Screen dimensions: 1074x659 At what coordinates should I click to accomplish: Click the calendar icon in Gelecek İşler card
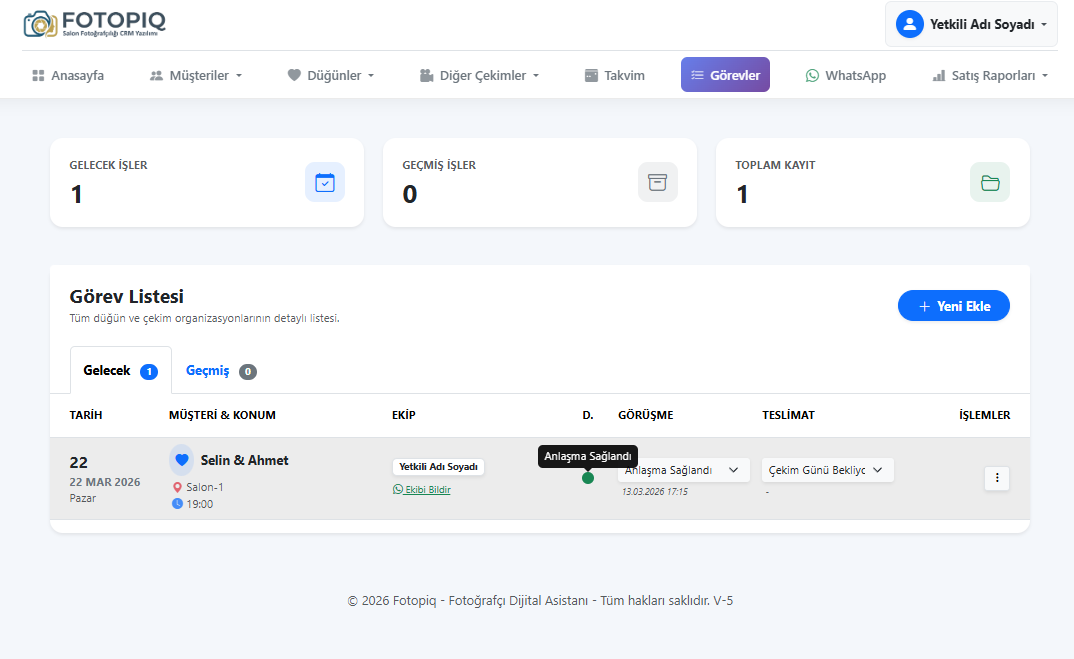(325, 182)
